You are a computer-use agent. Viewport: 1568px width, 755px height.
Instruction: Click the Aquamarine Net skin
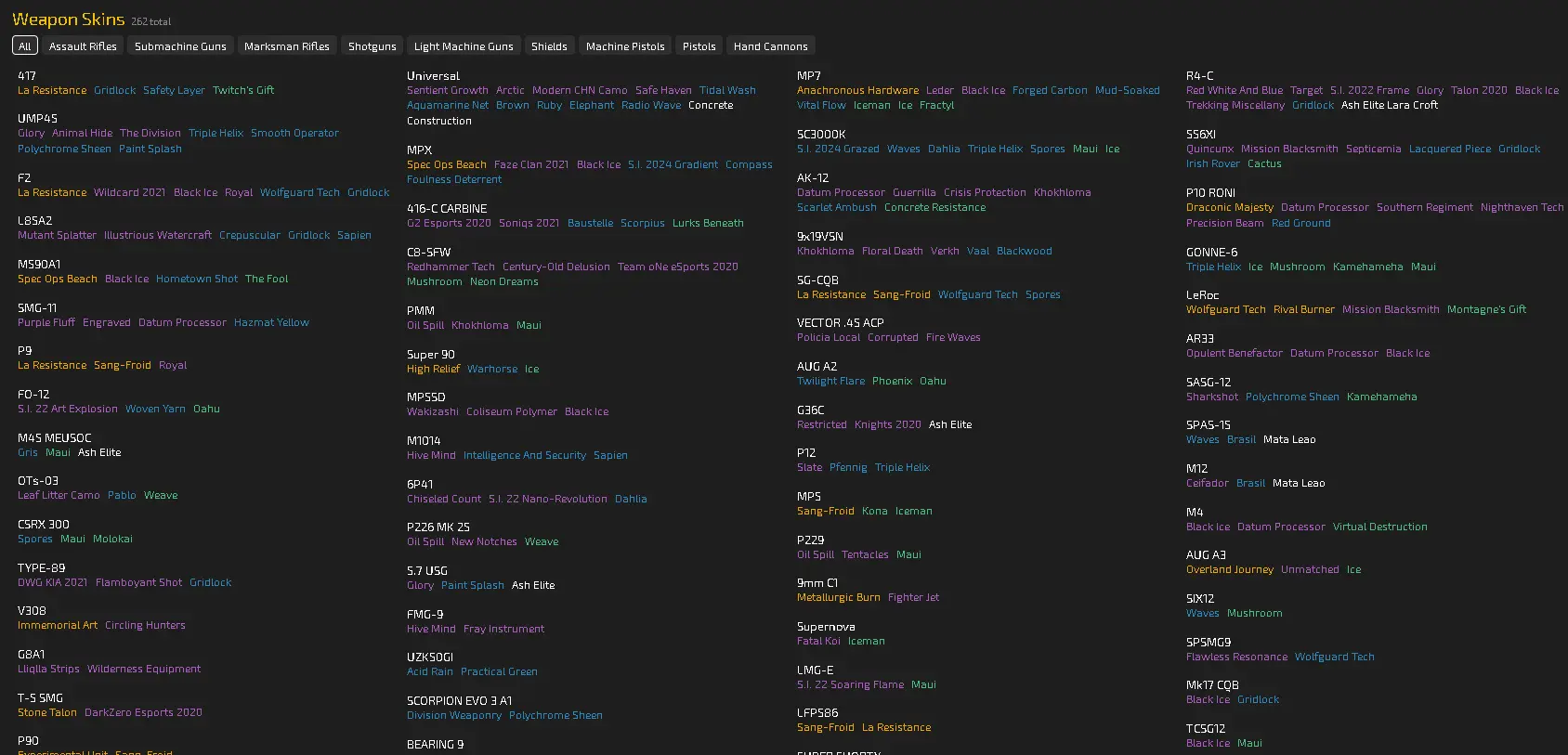448,105
